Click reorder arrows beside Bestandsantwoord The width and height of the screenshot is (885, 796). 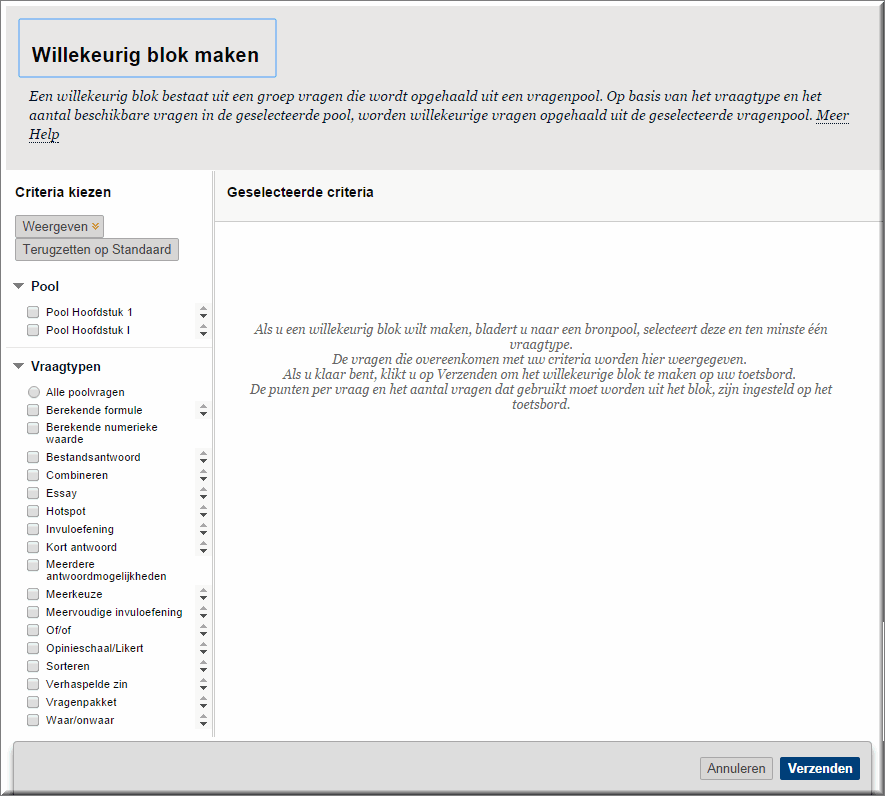tap(203, 457)
